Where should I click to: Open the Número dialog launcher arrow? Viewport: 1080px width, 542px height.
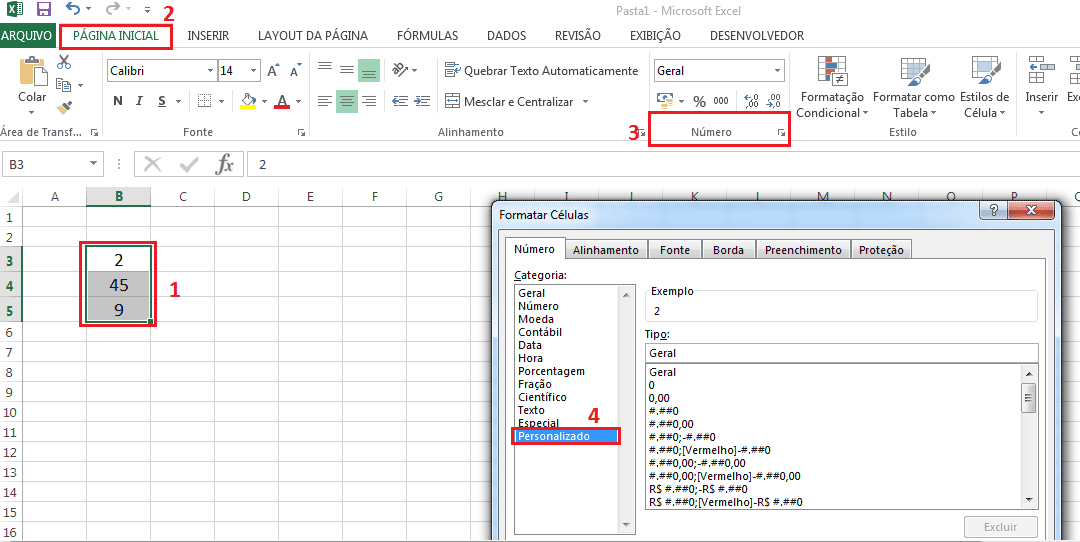[780, 133]
